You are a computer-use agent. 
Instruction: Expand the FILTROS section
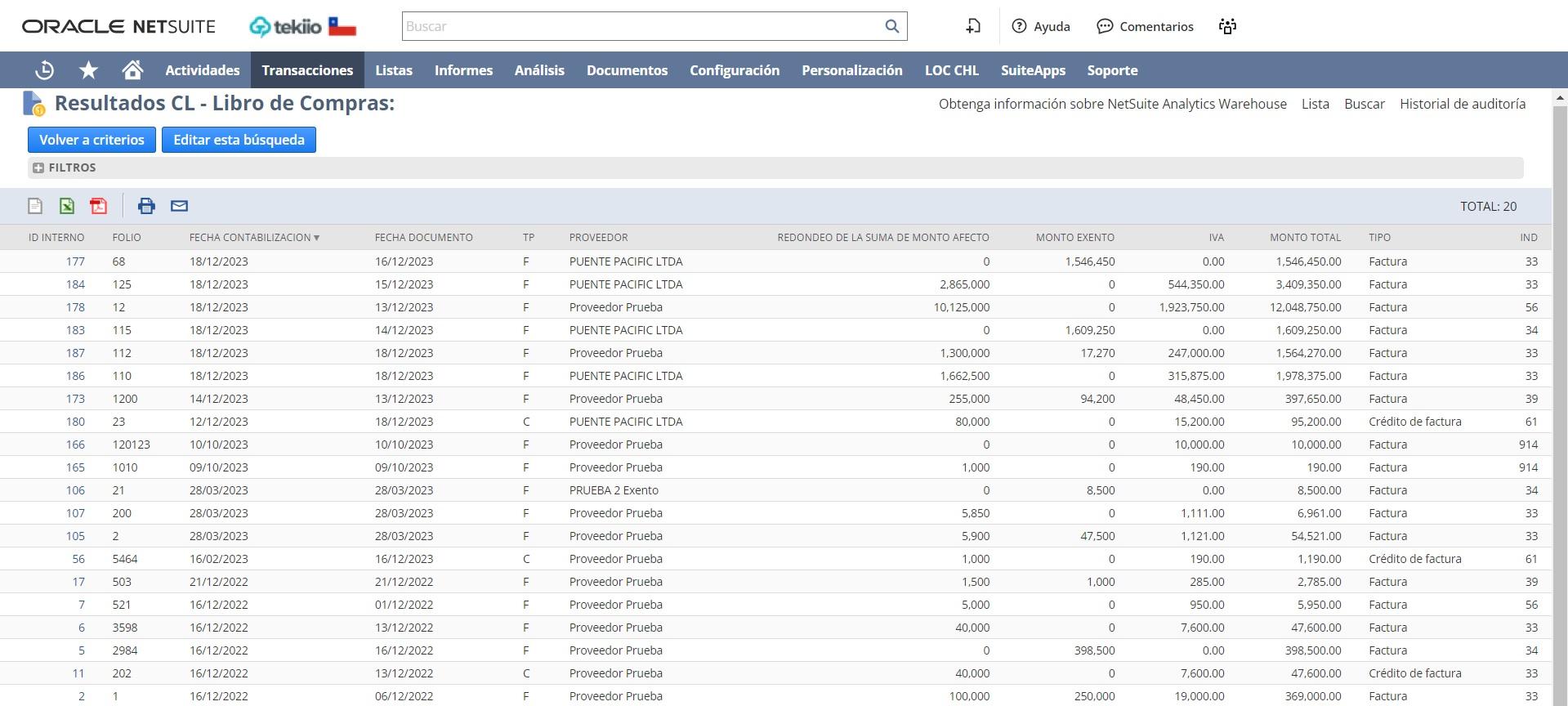click(38, 168)
